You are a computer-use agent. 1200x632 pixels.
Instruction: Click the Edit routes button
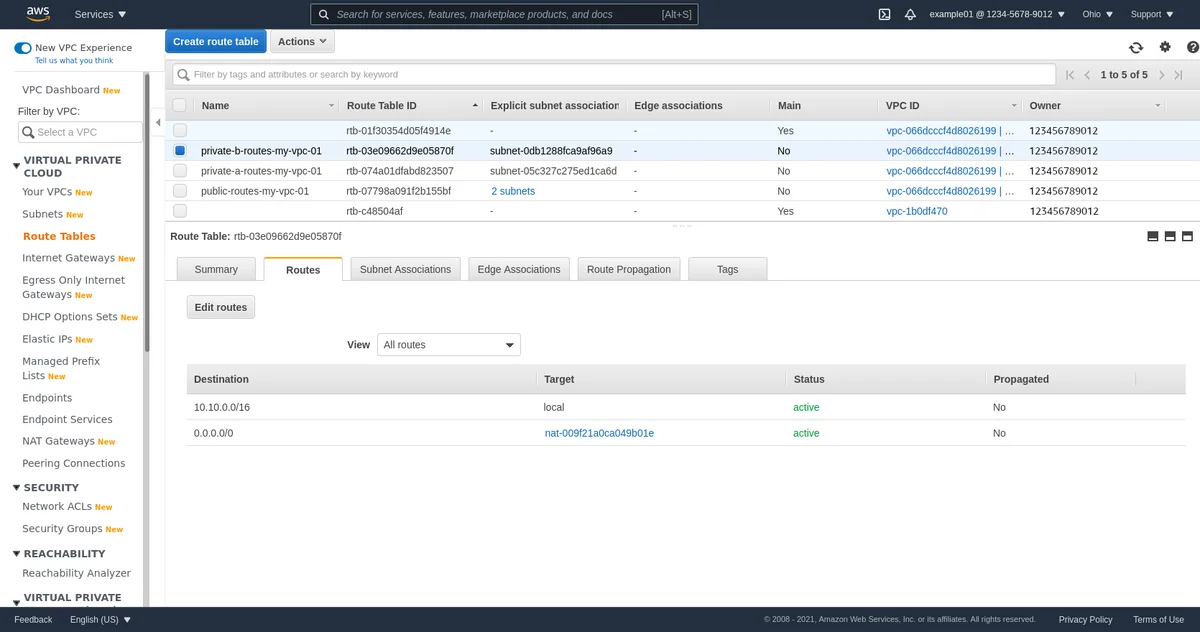(220, 307)
